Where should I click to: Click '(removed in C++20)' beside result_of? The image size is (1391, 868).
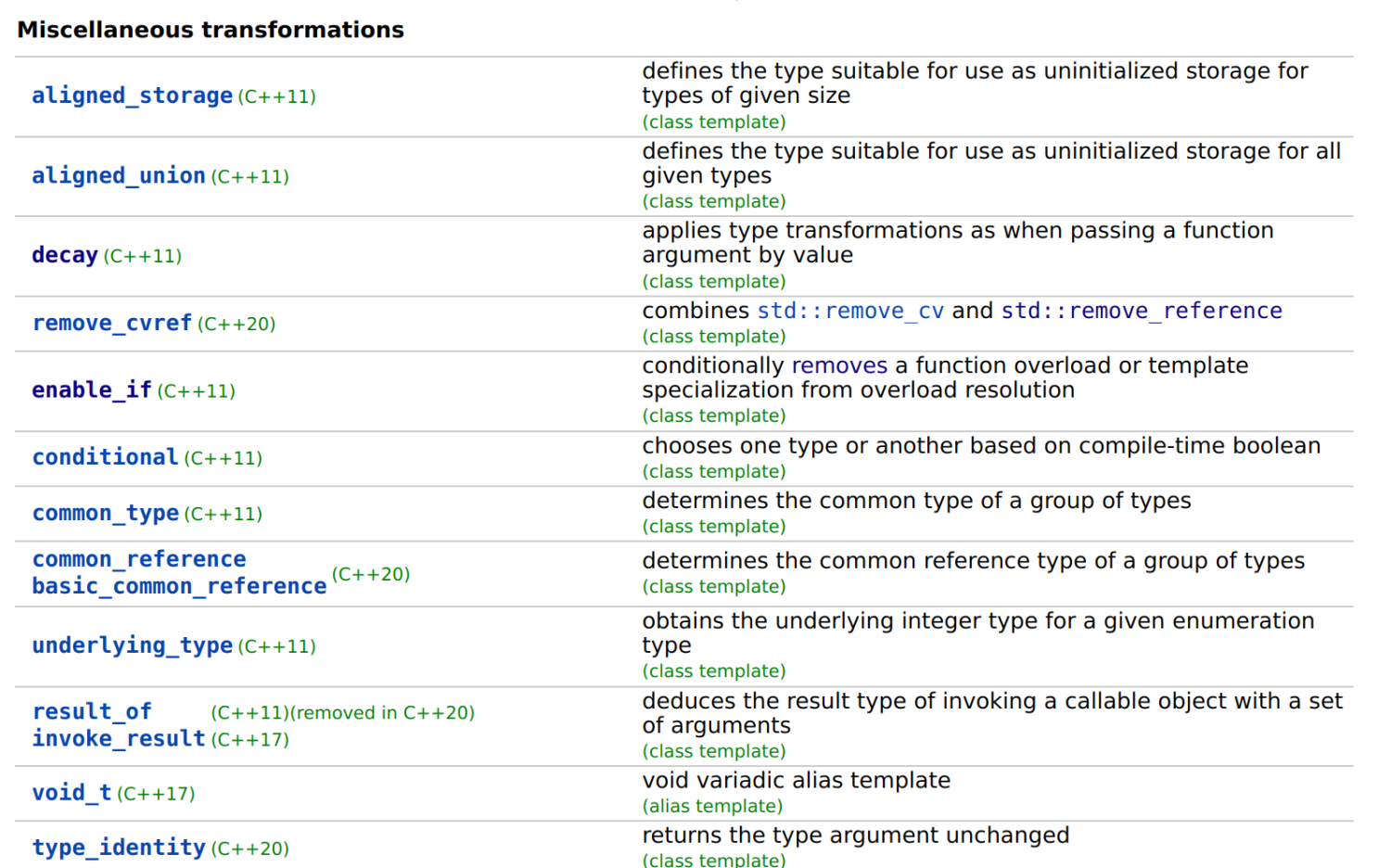(x=383, y=712)
